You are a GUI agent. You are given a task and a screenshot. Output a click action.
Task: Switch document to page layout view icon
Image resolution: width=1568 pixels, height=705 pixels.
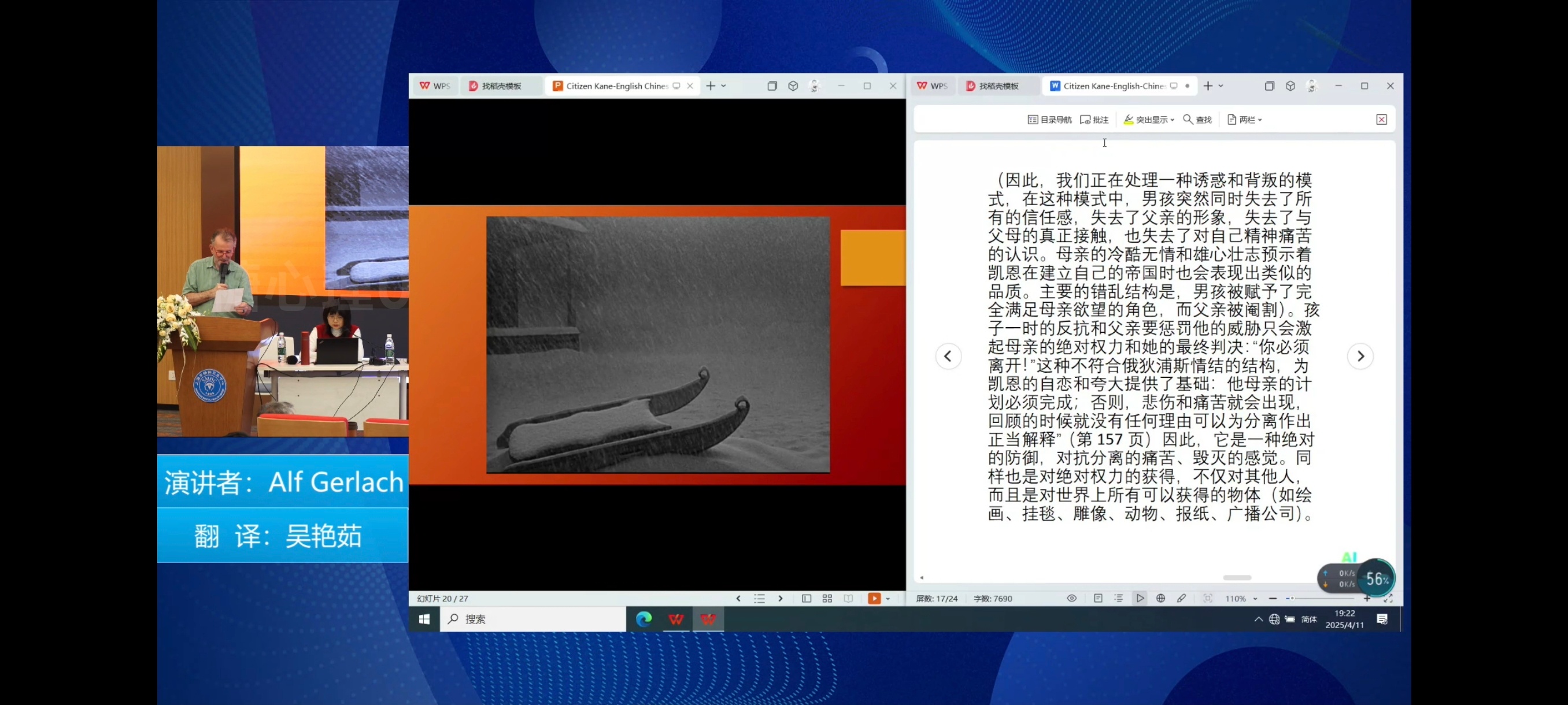1098,599
